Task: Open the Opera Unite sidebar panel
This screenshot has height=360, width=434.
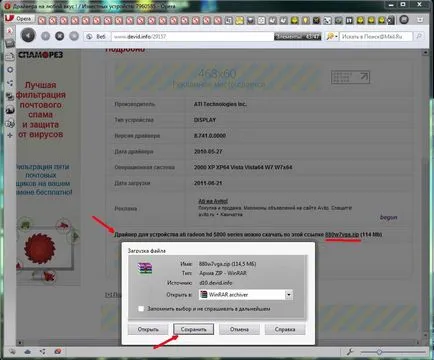Action: [10, 83]
